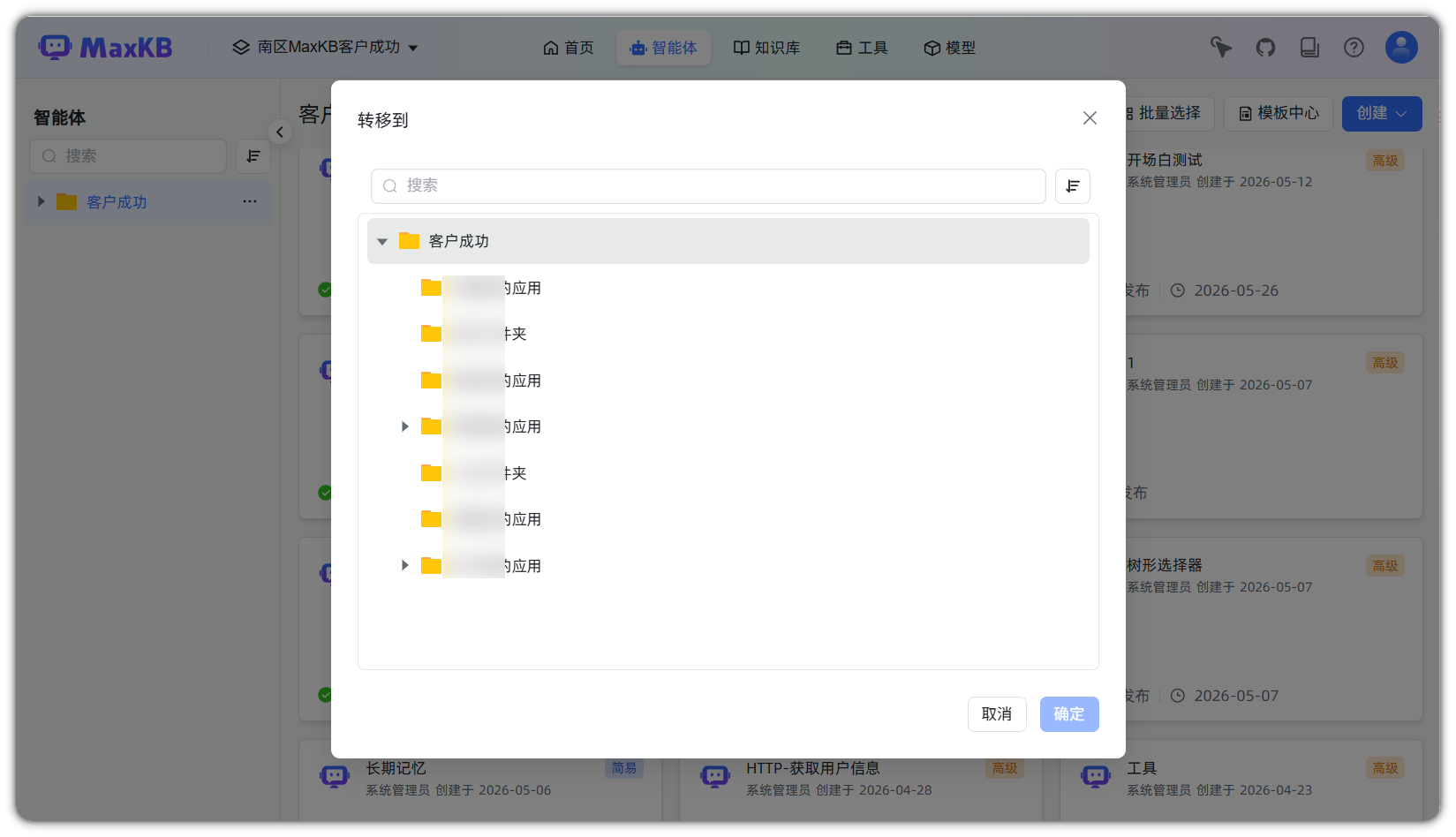Click the sidebar sort icon beside search
Screen dimensions: 1456x837
253,156
